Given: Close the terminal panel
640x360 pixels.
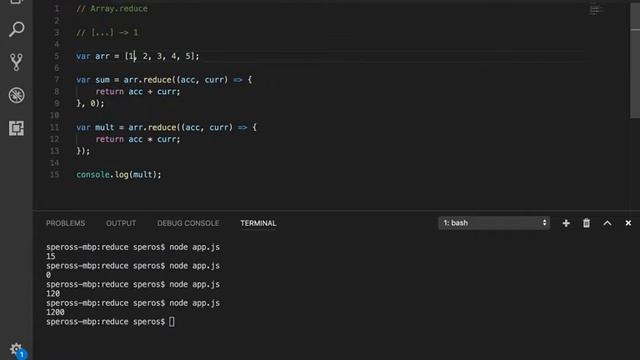Looking at the screenshot, I should pos(628,223).
